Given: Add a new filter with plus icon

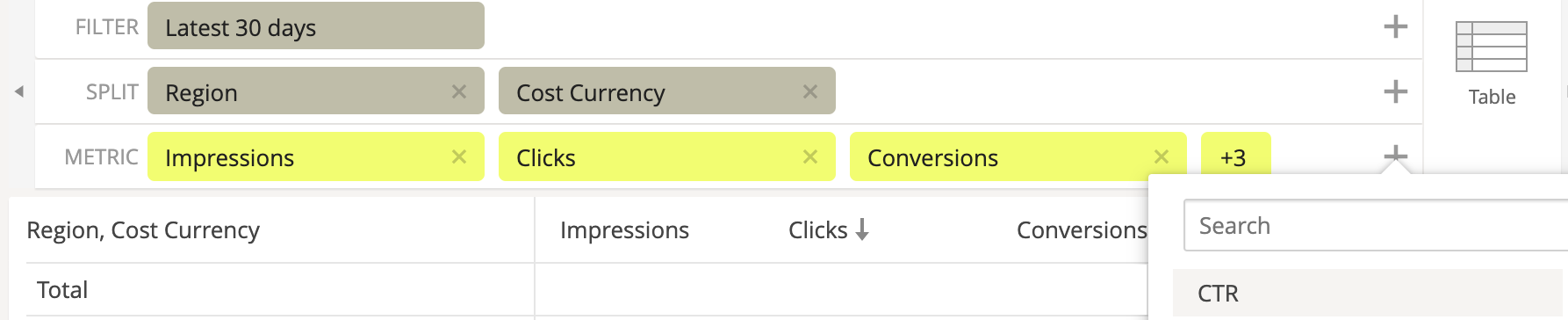Looking at the screenshot, I should tap(1395, 26).
